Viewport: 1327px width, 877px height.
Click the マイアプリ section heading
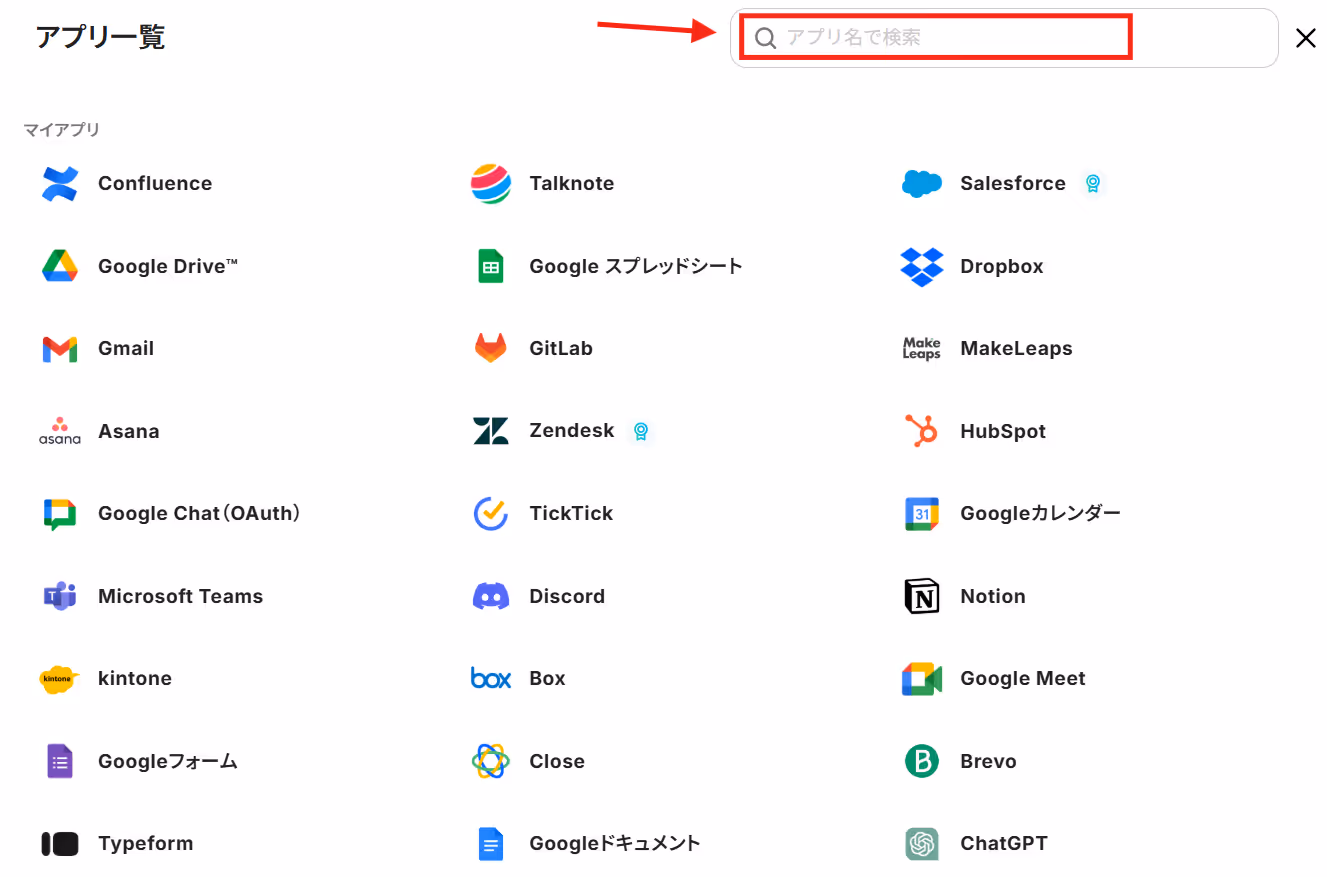62,130
